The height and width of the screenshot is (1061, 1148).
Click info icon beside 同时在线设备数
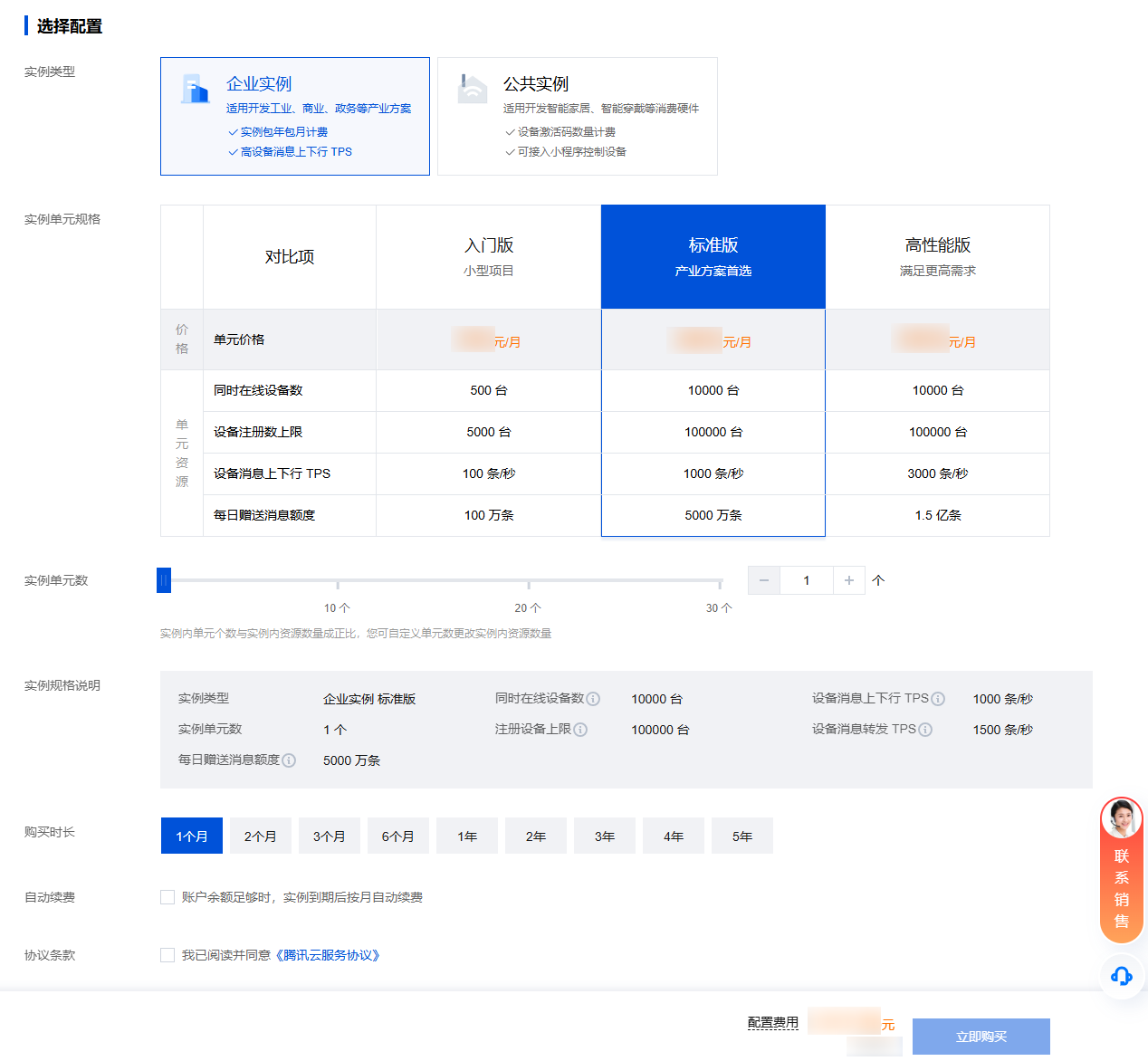coord(593,699)
